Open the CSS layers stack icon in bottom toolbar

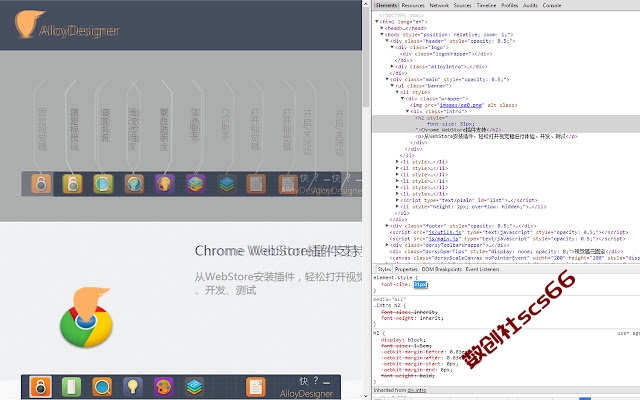(194, 386)
